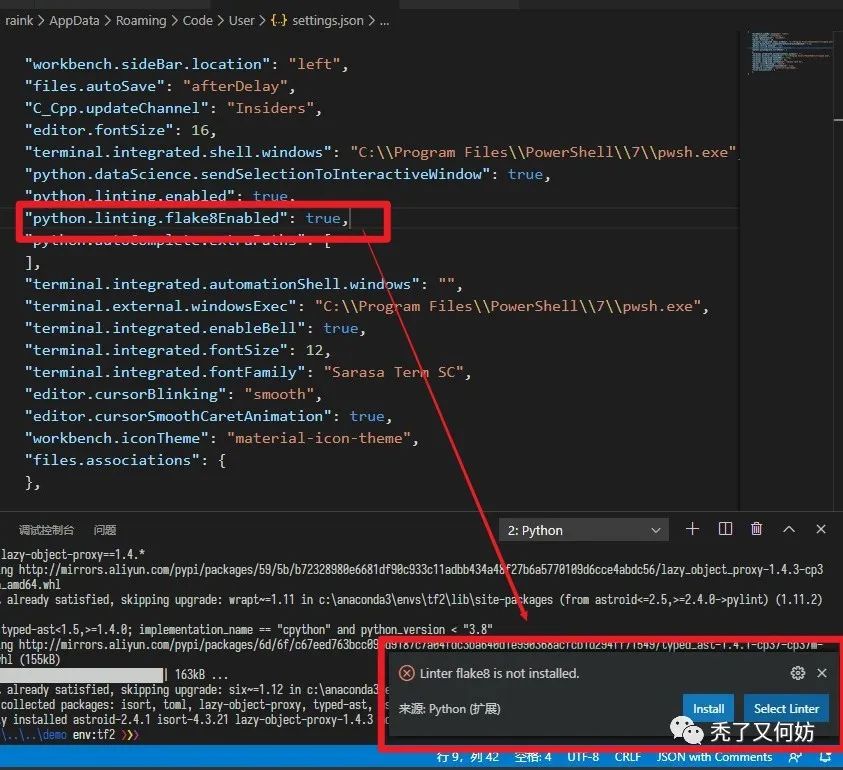Image resolution: width=843 pixels, height=770 pixels.
Task: Switch to debug console tab 调试控制台
Action: click(x=46, y=530)
